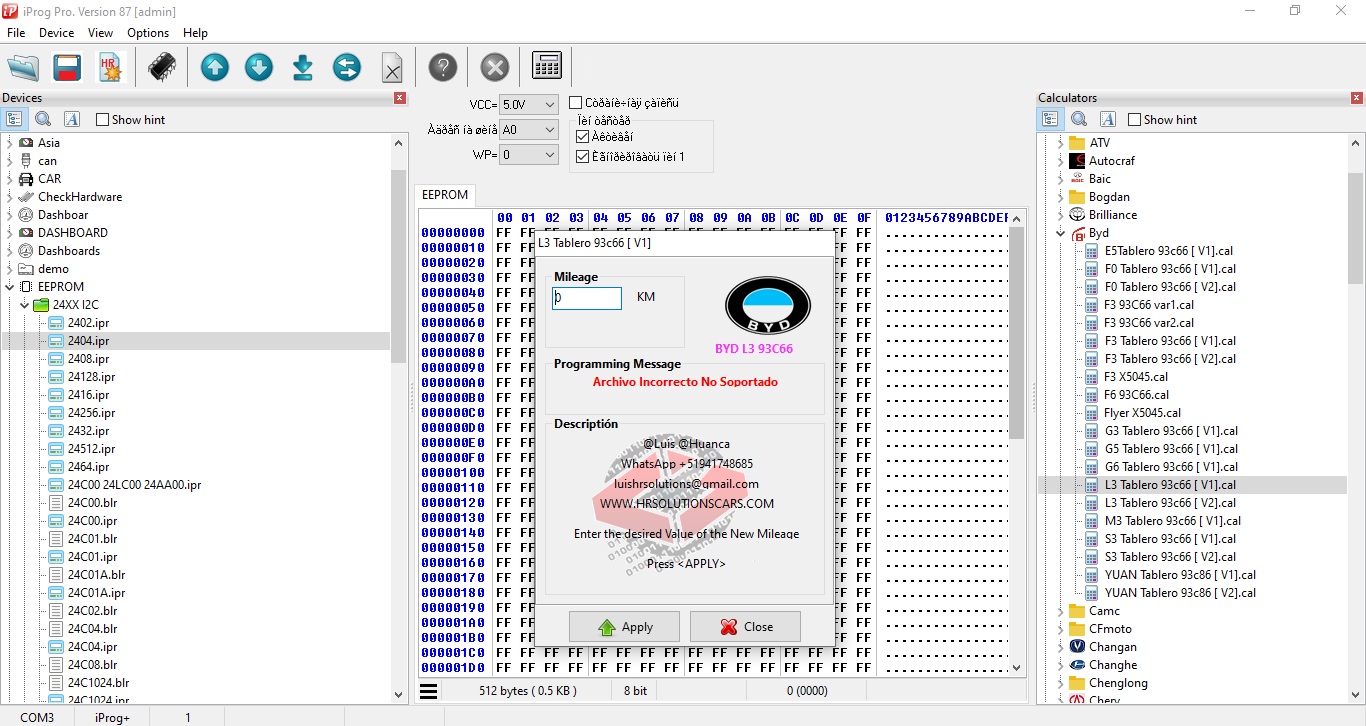The image size is (1366, 726).
Task: Select 2402.ipr in Devices tree
Action: (88, 323)
